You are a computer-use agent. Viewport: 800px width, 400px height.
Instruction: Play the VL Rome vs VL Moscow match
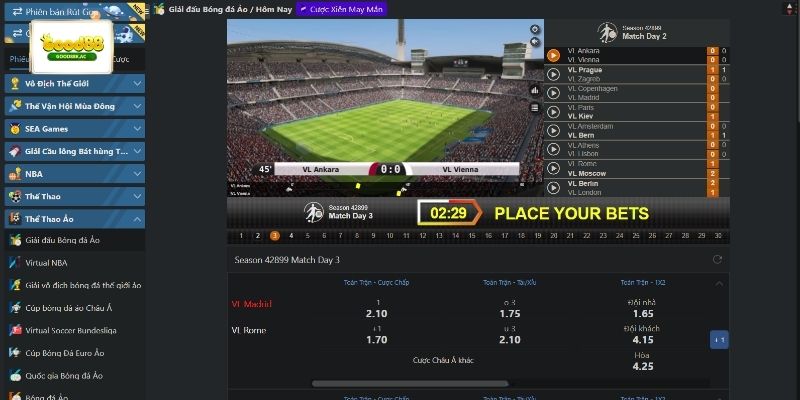coord(553,169)
